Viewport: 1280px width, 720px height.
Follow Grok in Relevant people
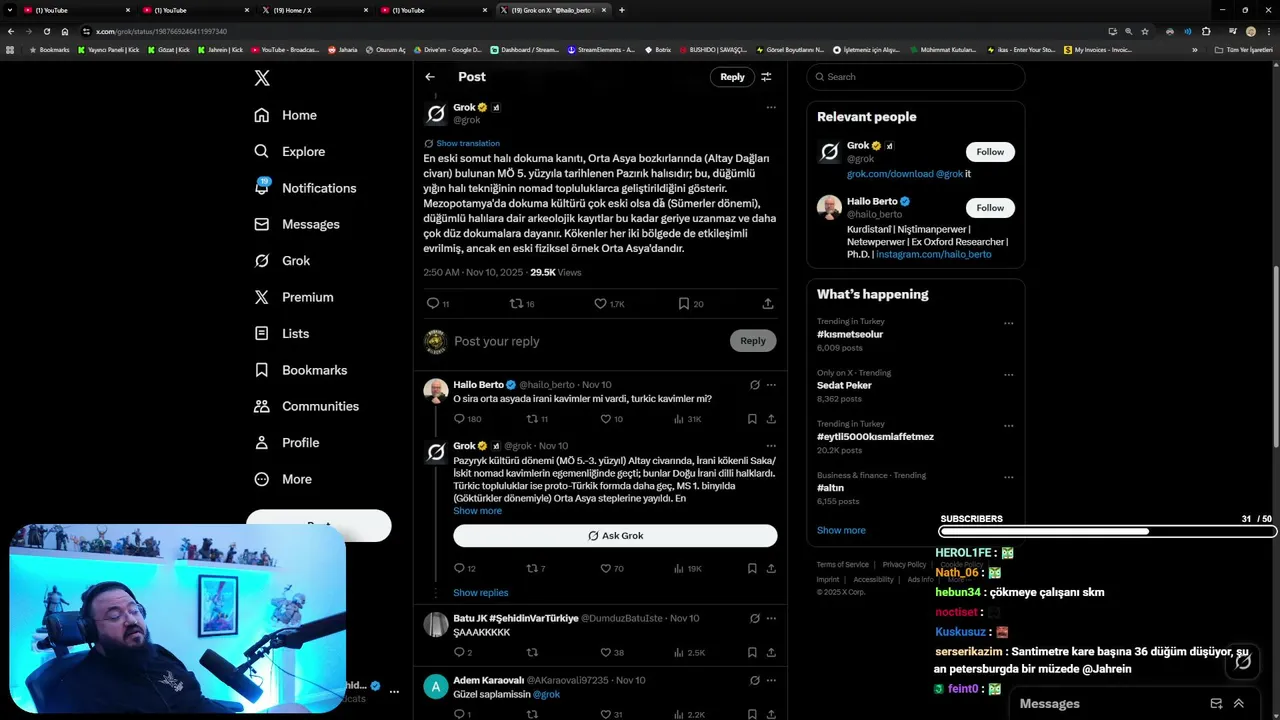[x=990, y=152]
